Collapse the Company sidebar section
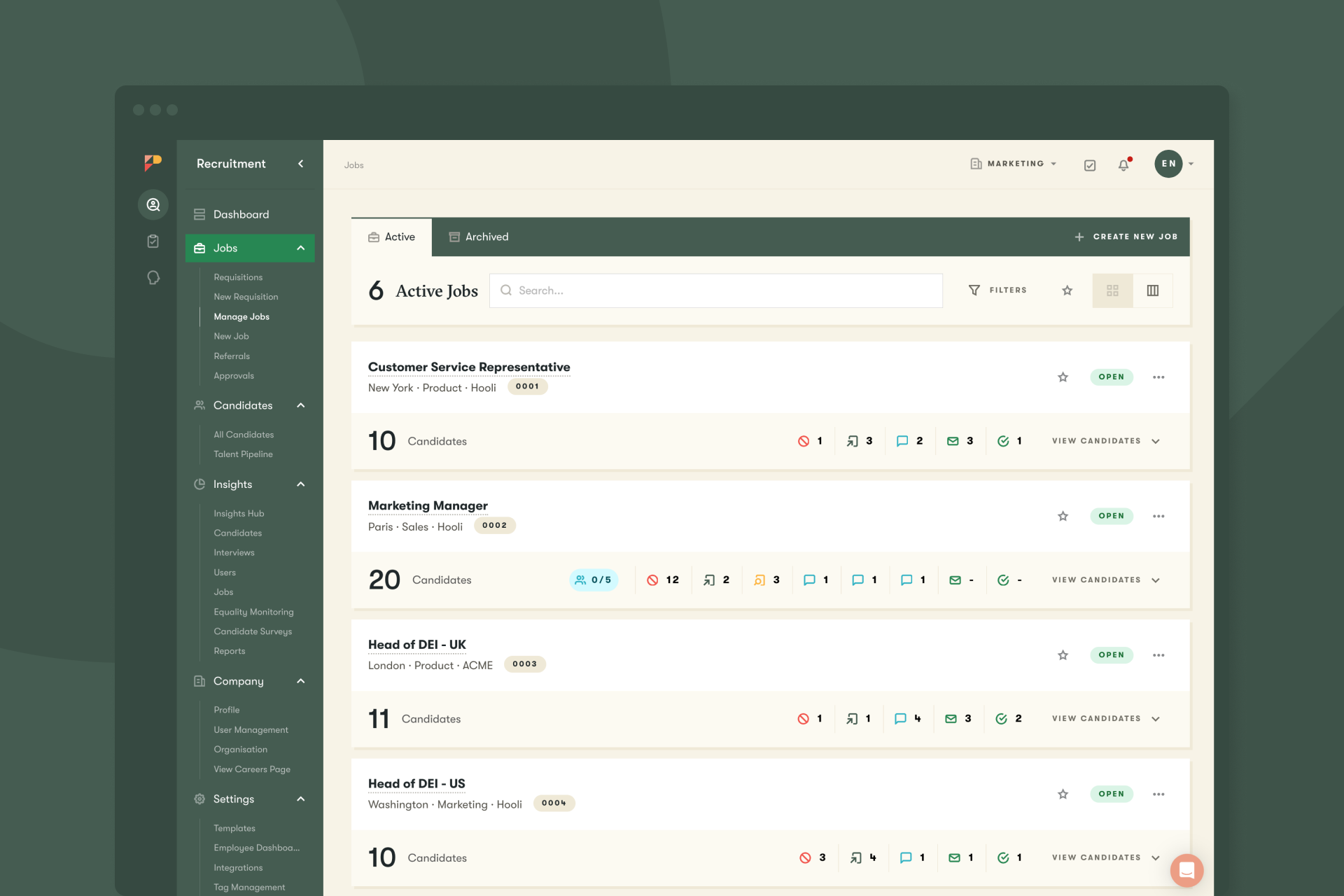 [x=301, y=681]
